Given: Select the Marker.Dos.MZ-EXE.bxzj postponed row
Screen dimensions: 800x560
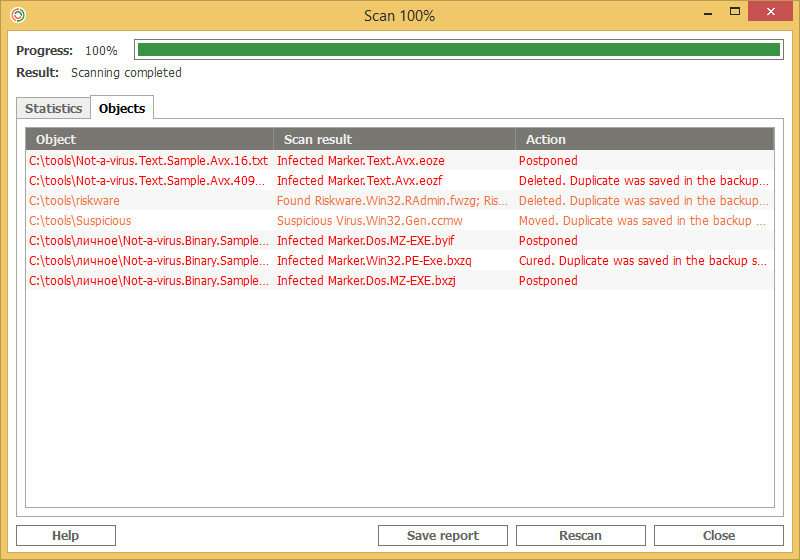Looking at the screenshot, I should pos(399,281).
